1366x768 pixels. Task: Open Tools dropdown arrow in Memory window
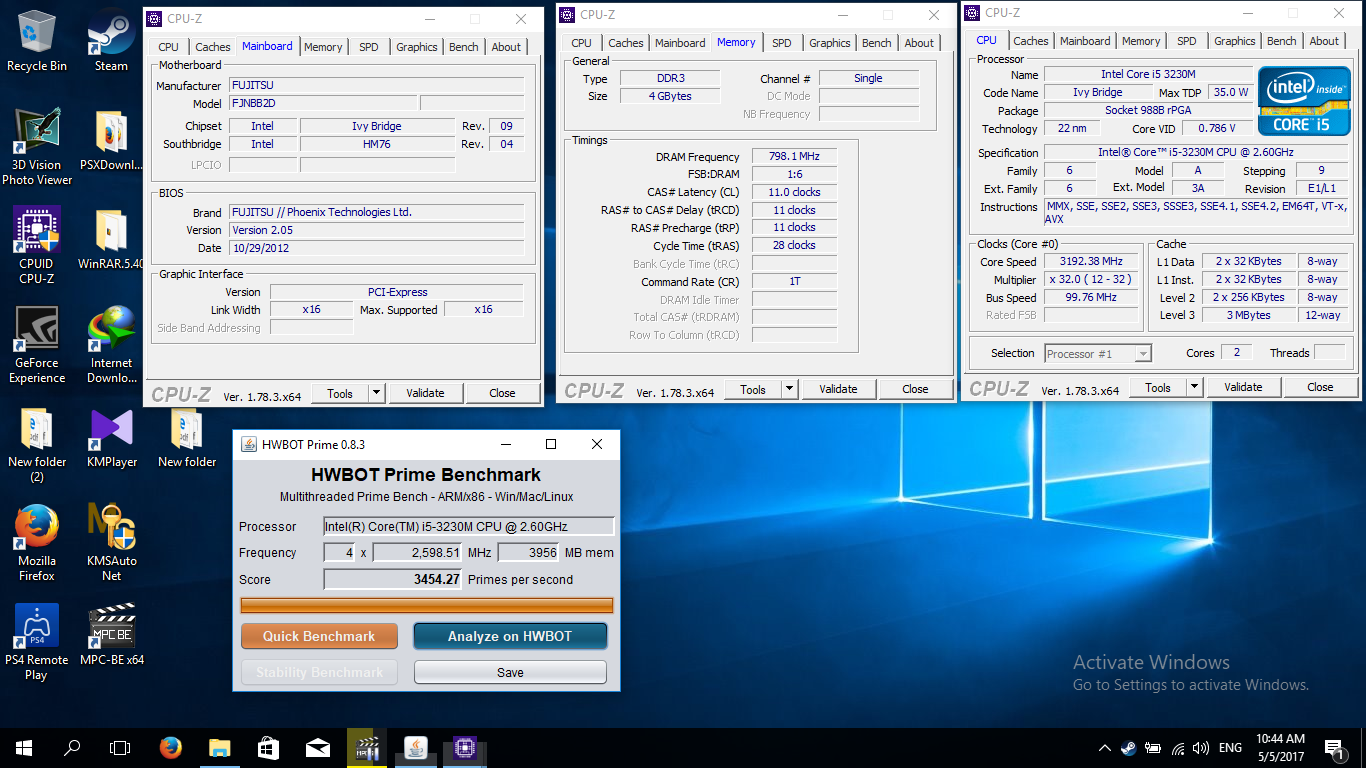[790, 389]
